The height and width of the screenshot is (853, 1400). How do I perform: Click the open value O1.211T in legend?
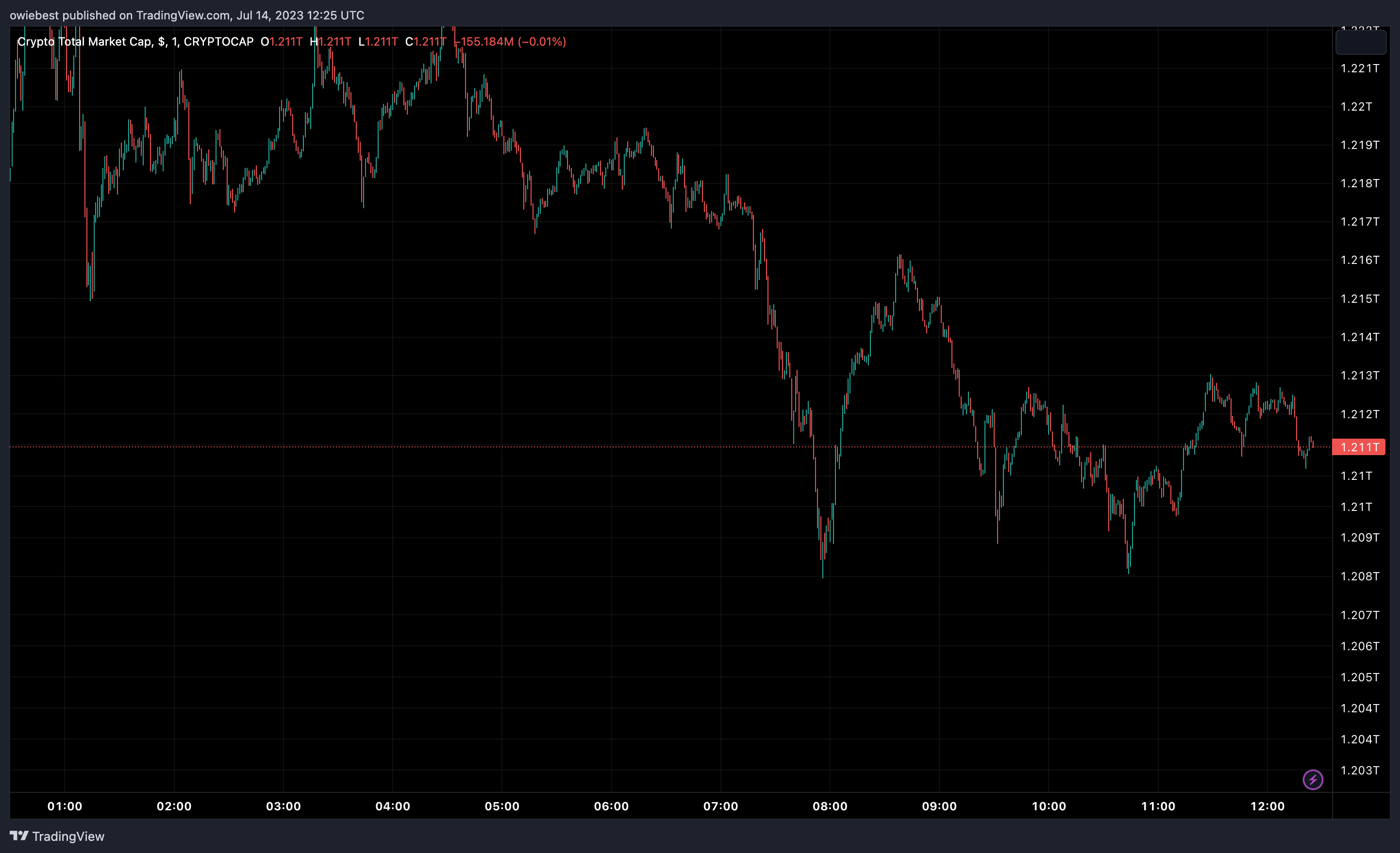[x=281, y=41]
